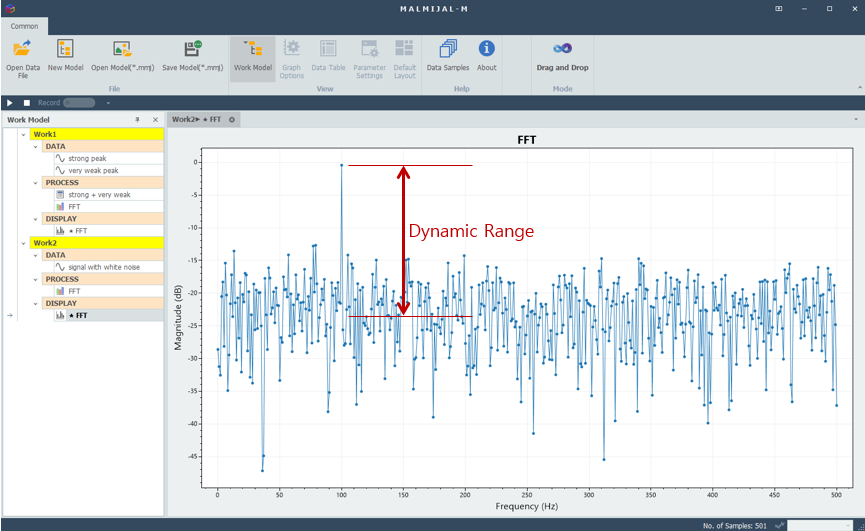
Task: Start playback with the play button
Action: pyautogui.click(x=9, y=103)
